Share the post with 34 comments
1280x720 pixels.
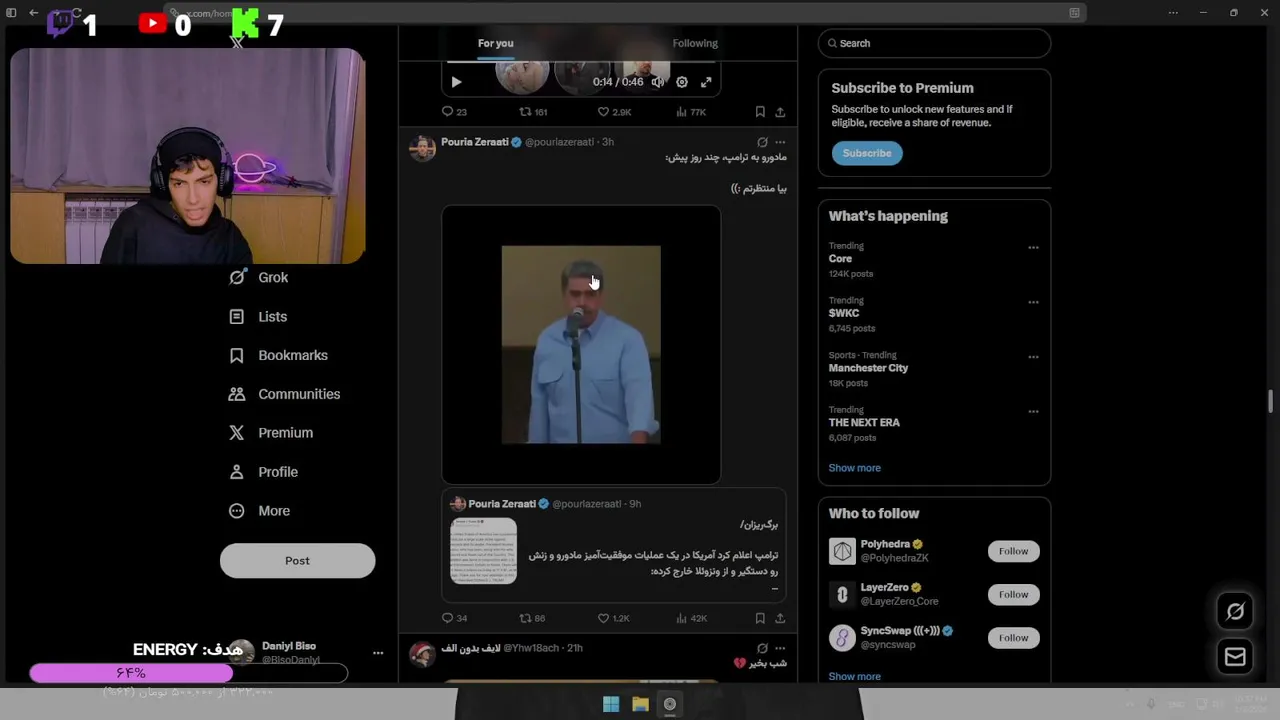tap(780, 618)
